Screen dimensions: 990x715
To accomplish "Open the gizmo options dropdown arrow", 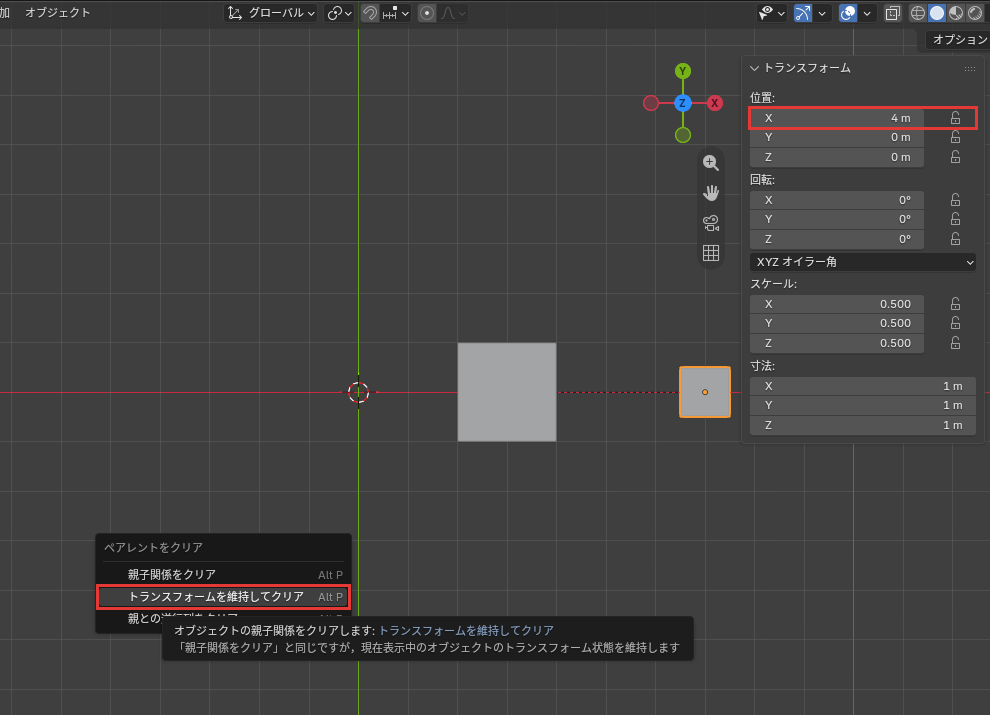I will click(x=821, y=13).
